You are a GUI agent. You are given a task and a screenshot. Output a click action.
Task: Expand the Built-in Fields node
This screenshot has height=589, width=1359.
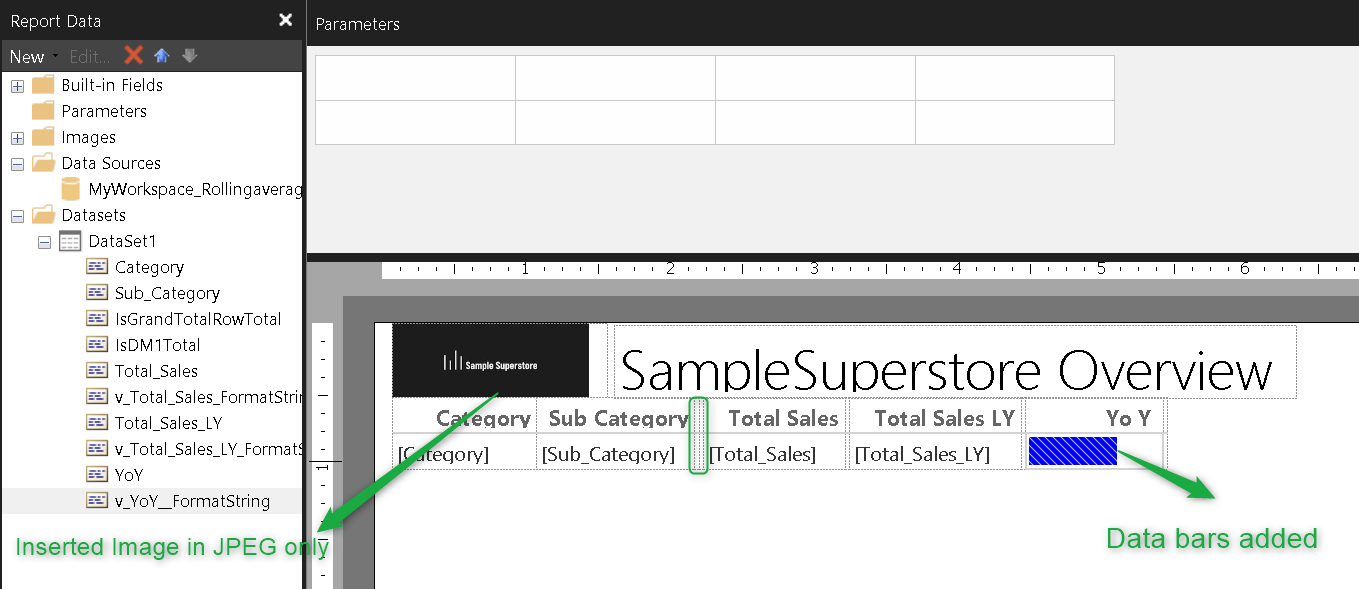17,86
